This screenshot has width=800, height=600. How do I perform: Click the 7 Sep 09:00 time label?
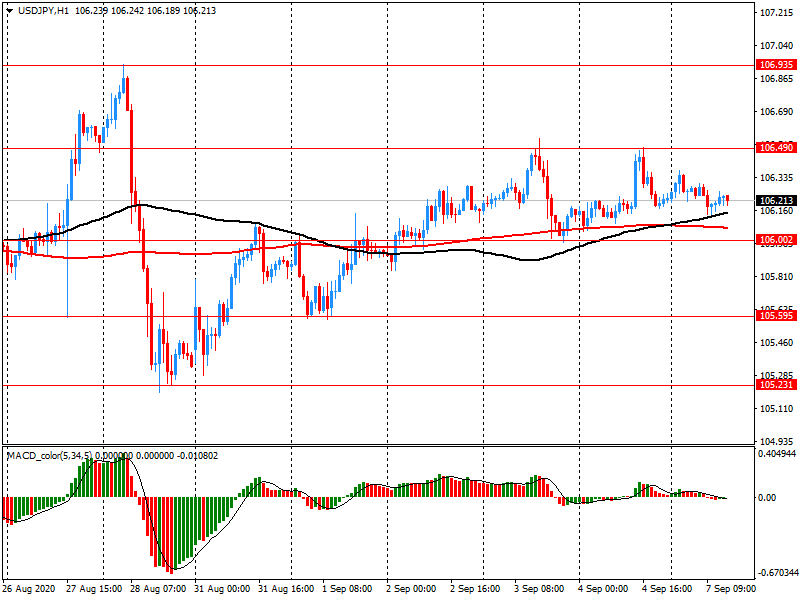[x=733, y=589]
